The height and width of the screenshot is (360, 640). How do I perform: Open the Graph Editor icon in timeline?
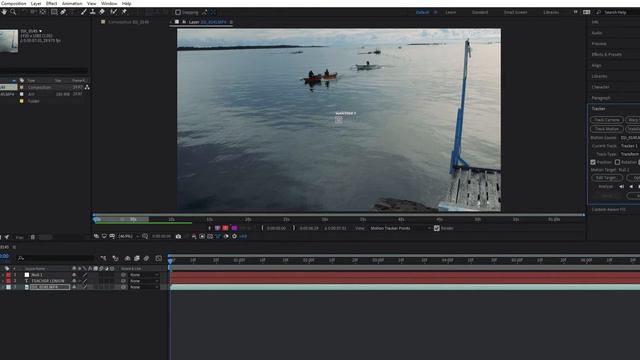pyautogui.click(x=159, y=258)
